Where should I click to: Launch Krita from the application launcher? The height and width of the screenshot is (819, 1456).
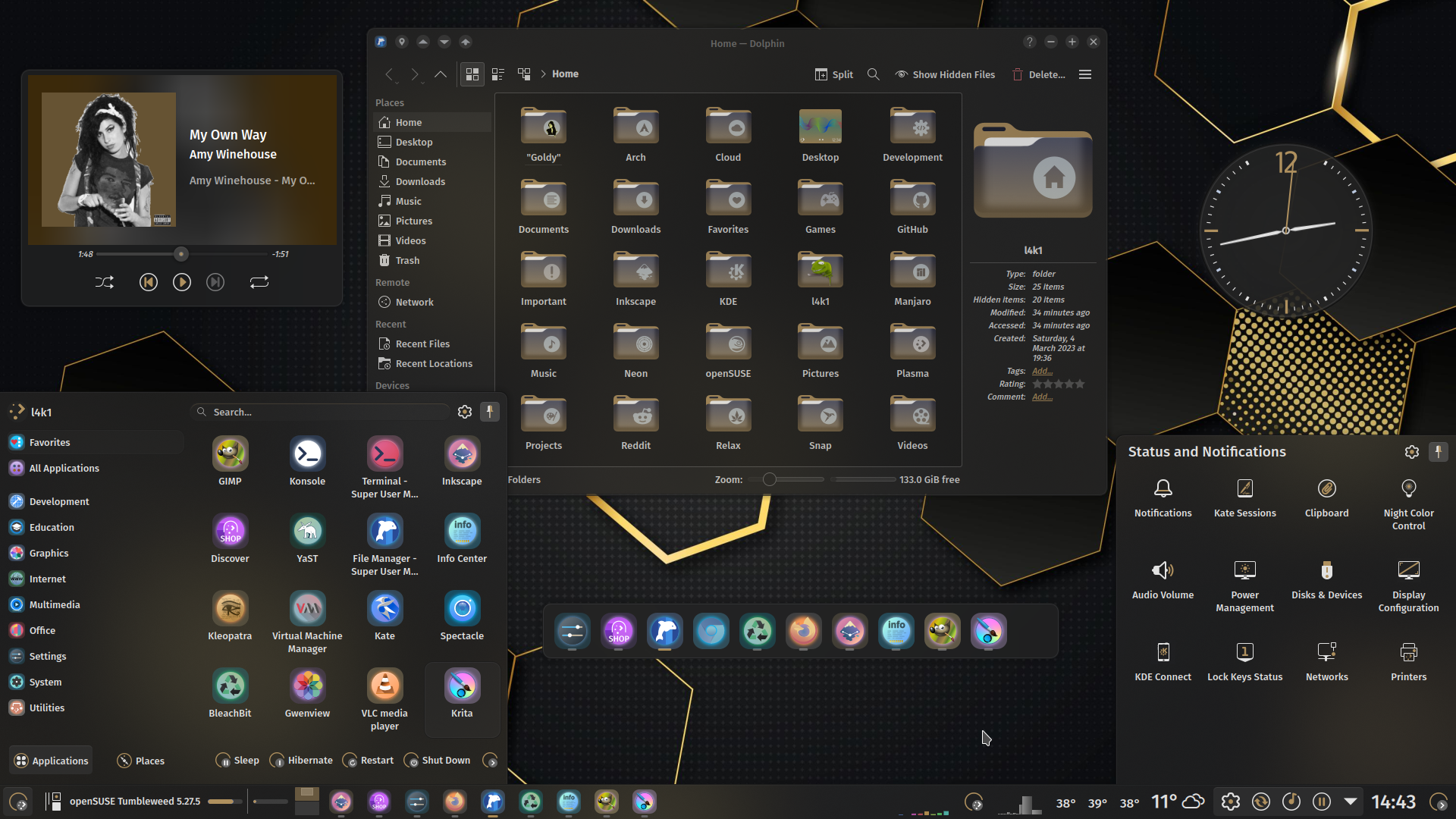pos(461,689)
